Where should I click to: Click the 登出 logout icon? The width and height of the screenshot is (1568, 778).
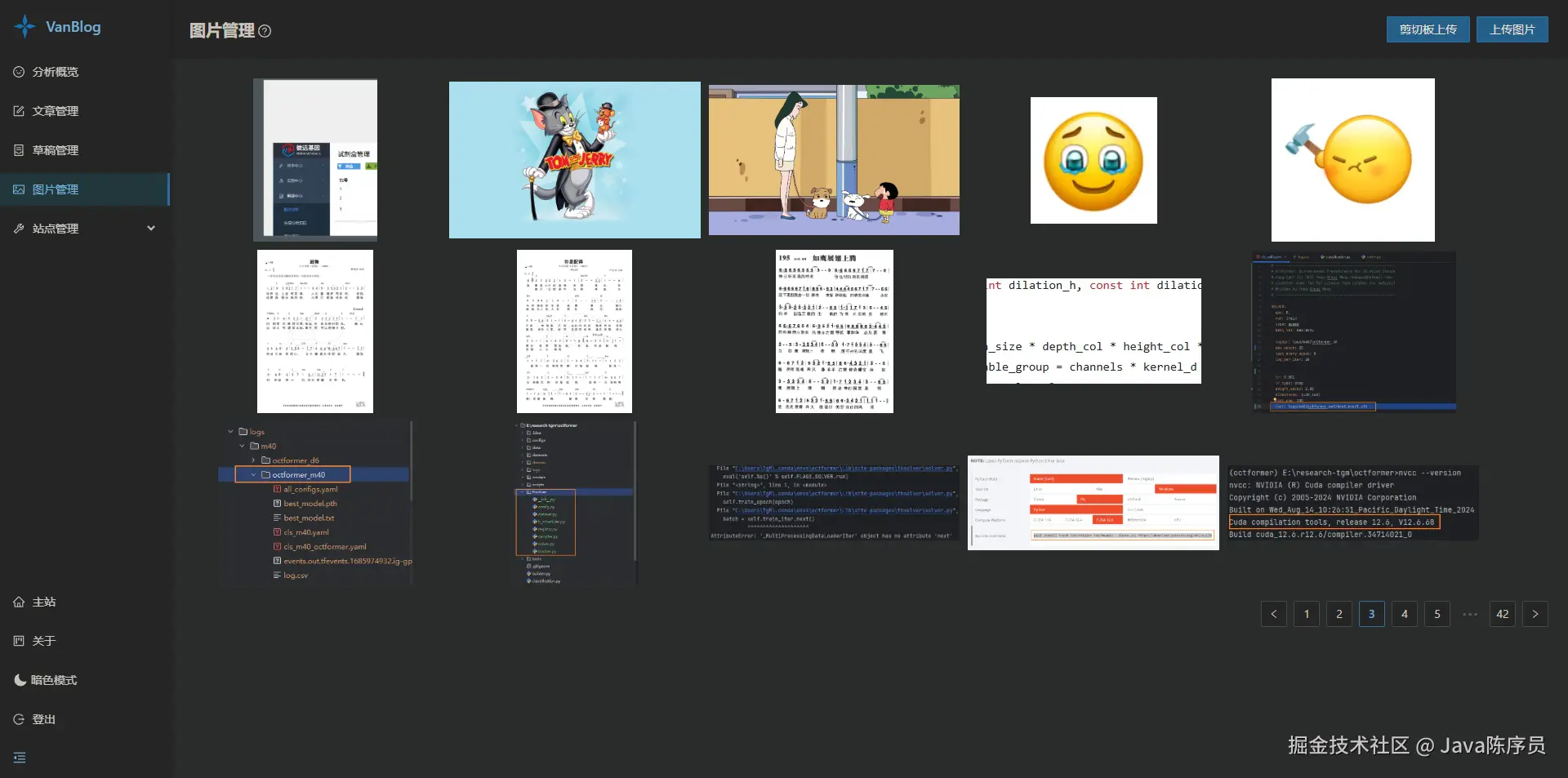[x=19, y=719]
